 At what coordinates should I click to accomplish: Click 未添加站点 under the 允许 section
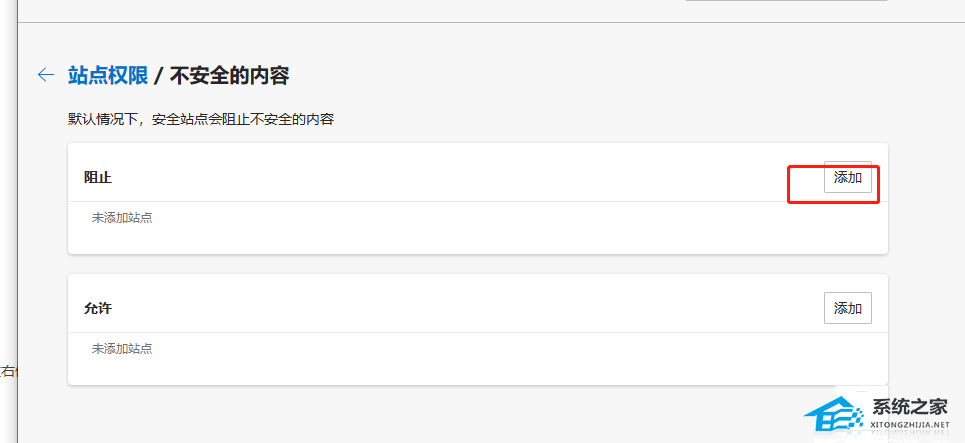(x=122, y=349)
